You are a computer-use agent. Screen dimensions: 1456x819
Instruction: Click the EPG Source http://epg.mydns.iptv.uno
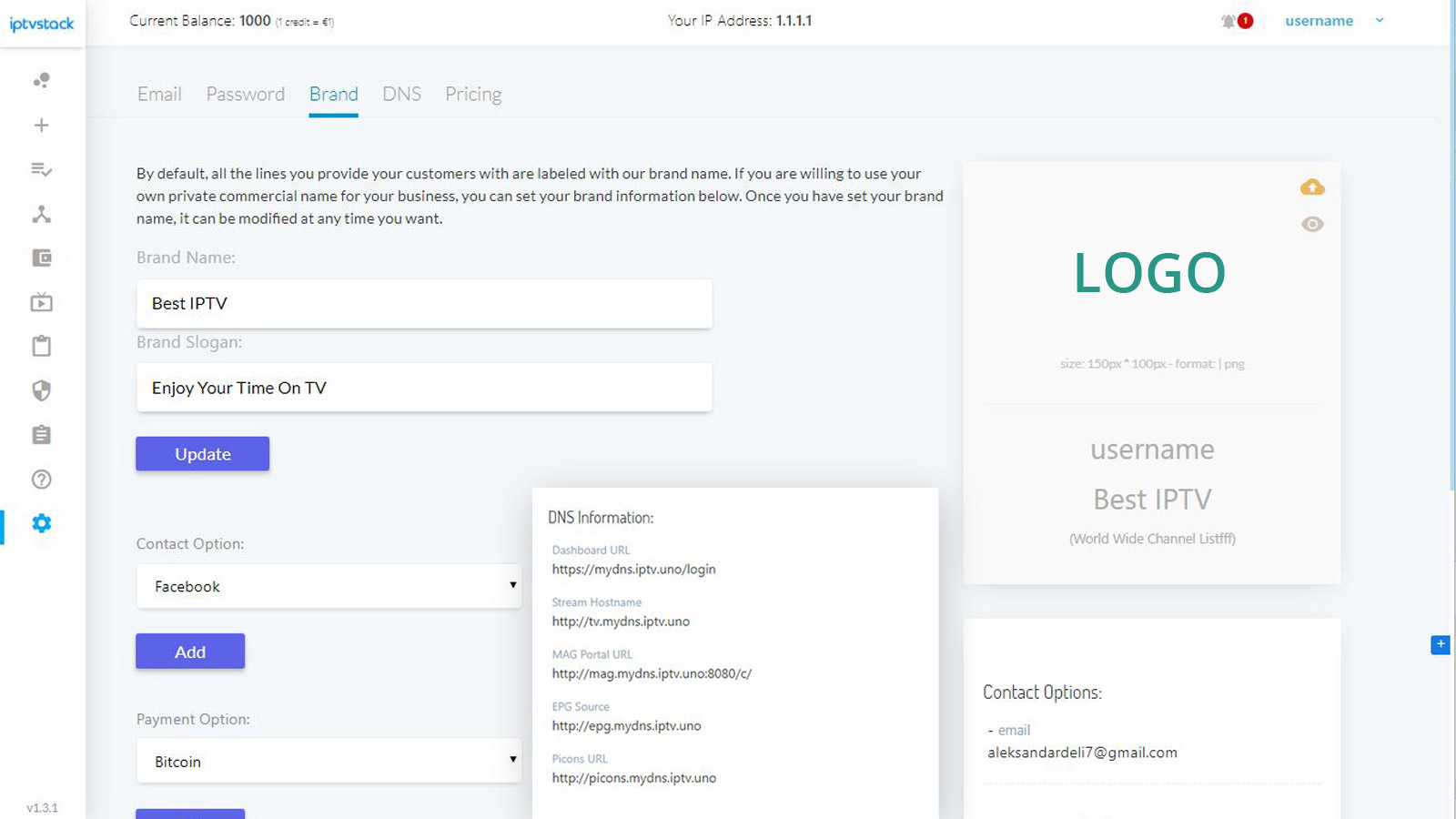pos(626,726)
